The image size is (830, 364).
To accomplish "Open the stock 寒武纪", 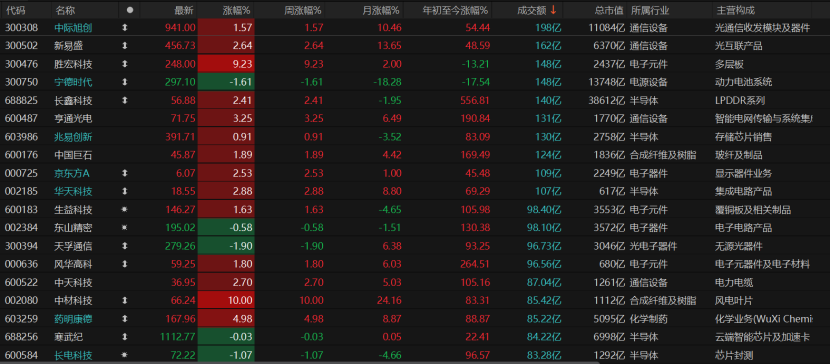I will click(x=69, y=337).
